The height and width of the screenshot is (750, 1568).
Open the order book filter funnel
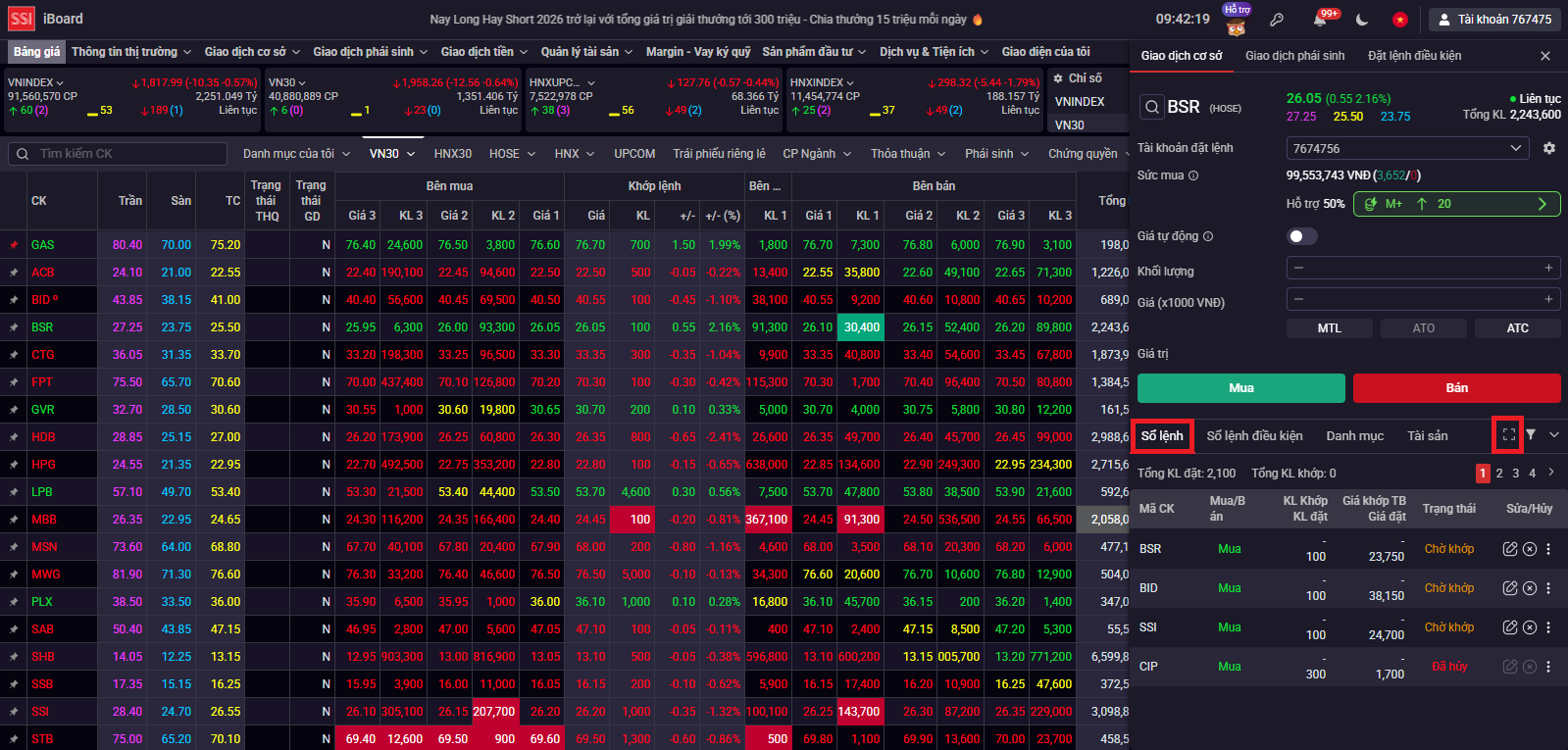tap(1531, 434)
